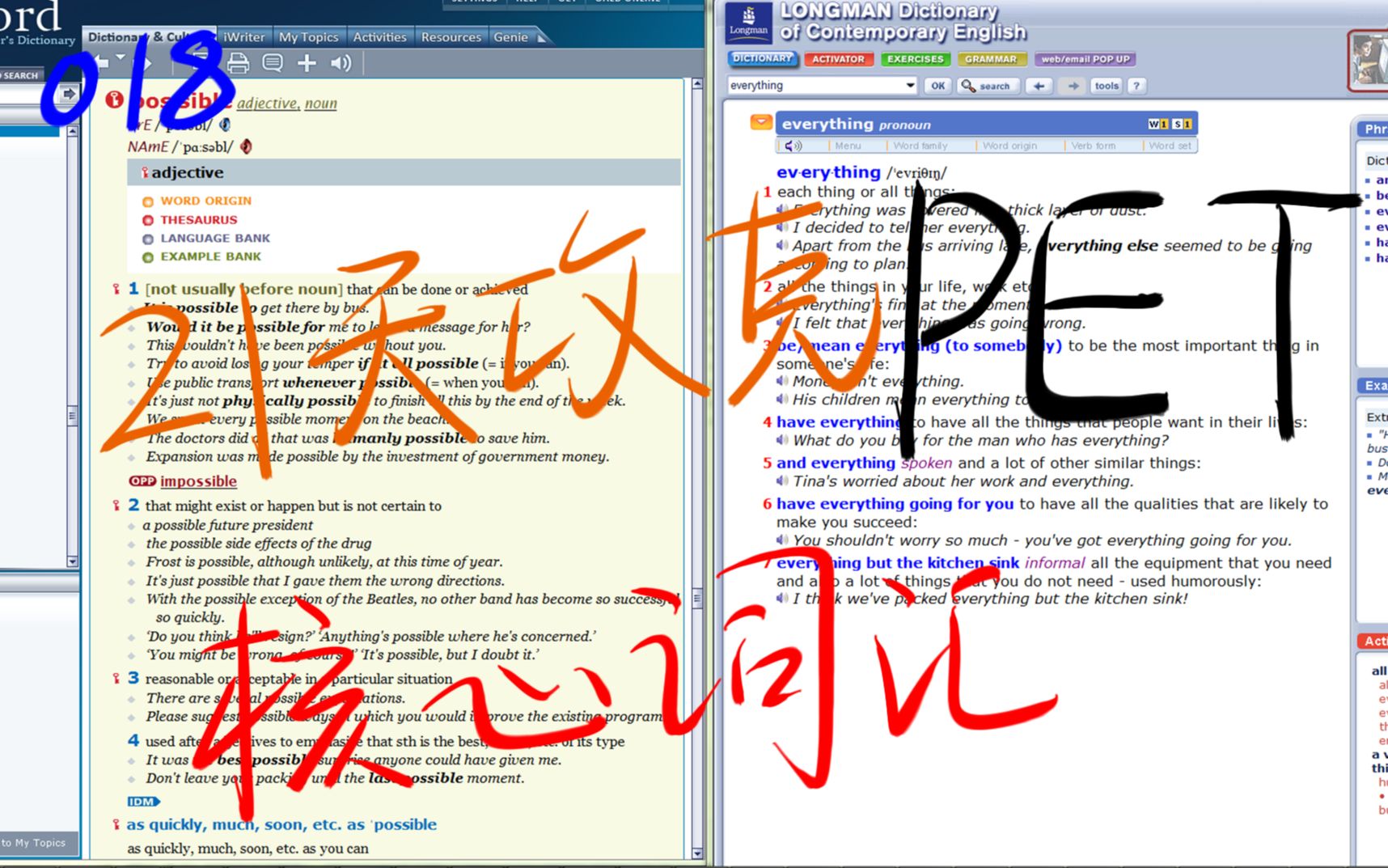Play the BrE pronunciation of possible
Screen dimensions: 1388x868
(225, 125)
